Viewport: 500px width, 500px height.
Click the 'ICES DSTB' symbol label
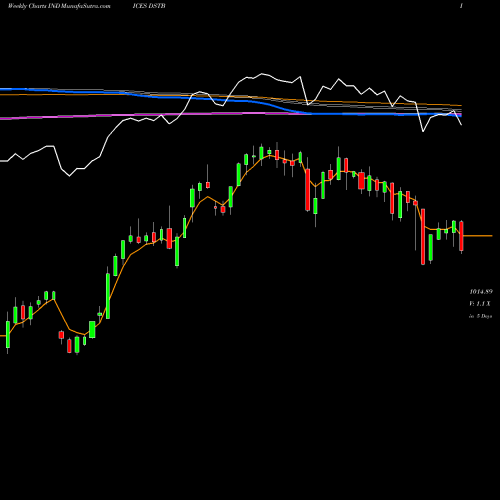pos(149,6)
